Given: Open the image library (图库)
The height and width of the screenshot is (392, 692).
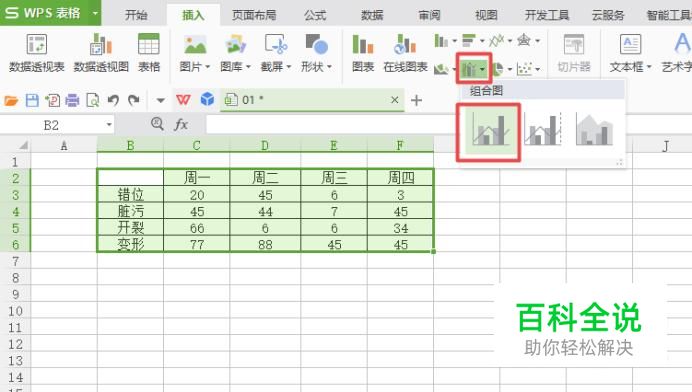Looking at the screenshot, I should tap(235, 53).
